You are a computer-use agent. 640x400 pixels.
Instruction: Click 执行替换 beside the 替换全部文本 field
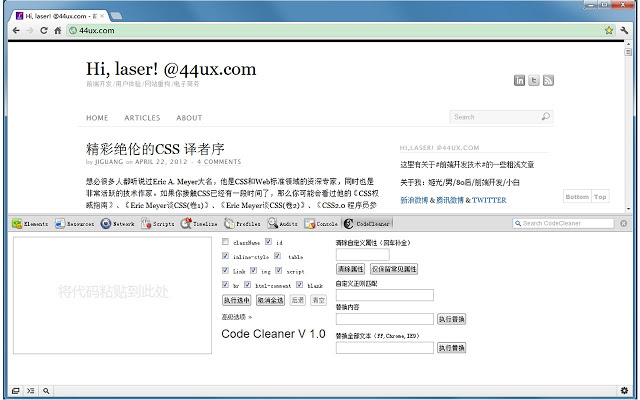click(x=451, y=348)
